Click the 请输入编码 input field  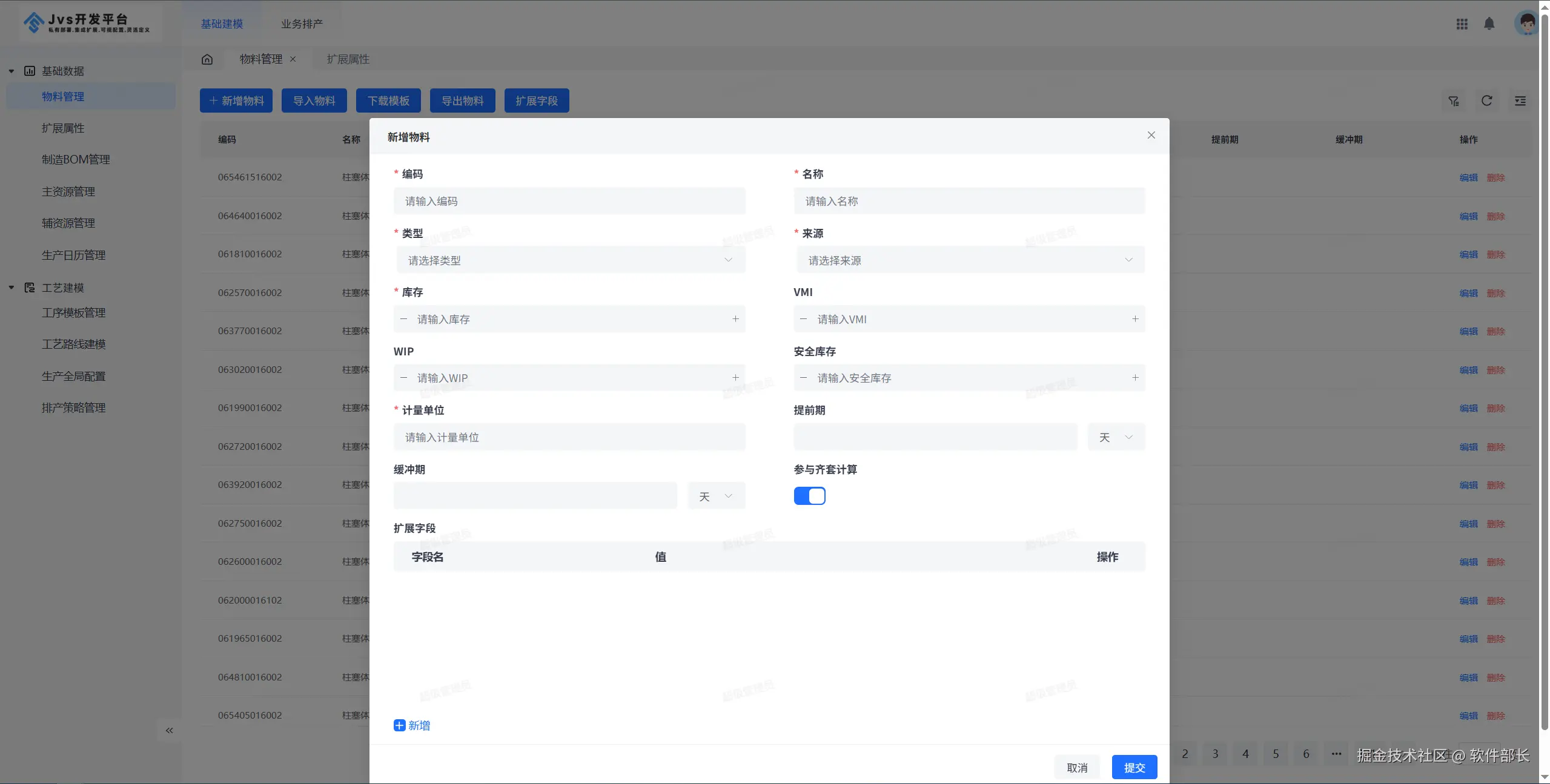click(x=569, y=201)
